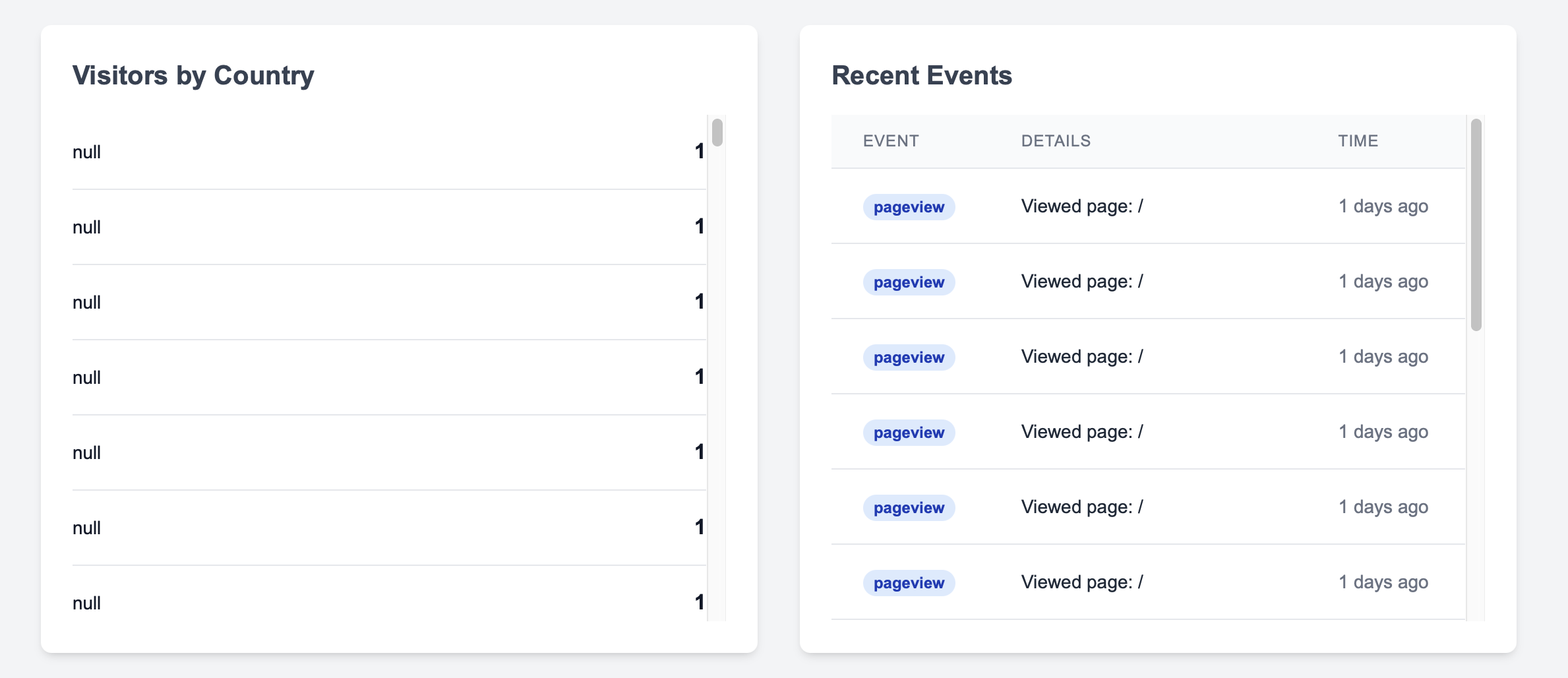Select the first null country entry
1568x678 pixels.
[86, 152]
